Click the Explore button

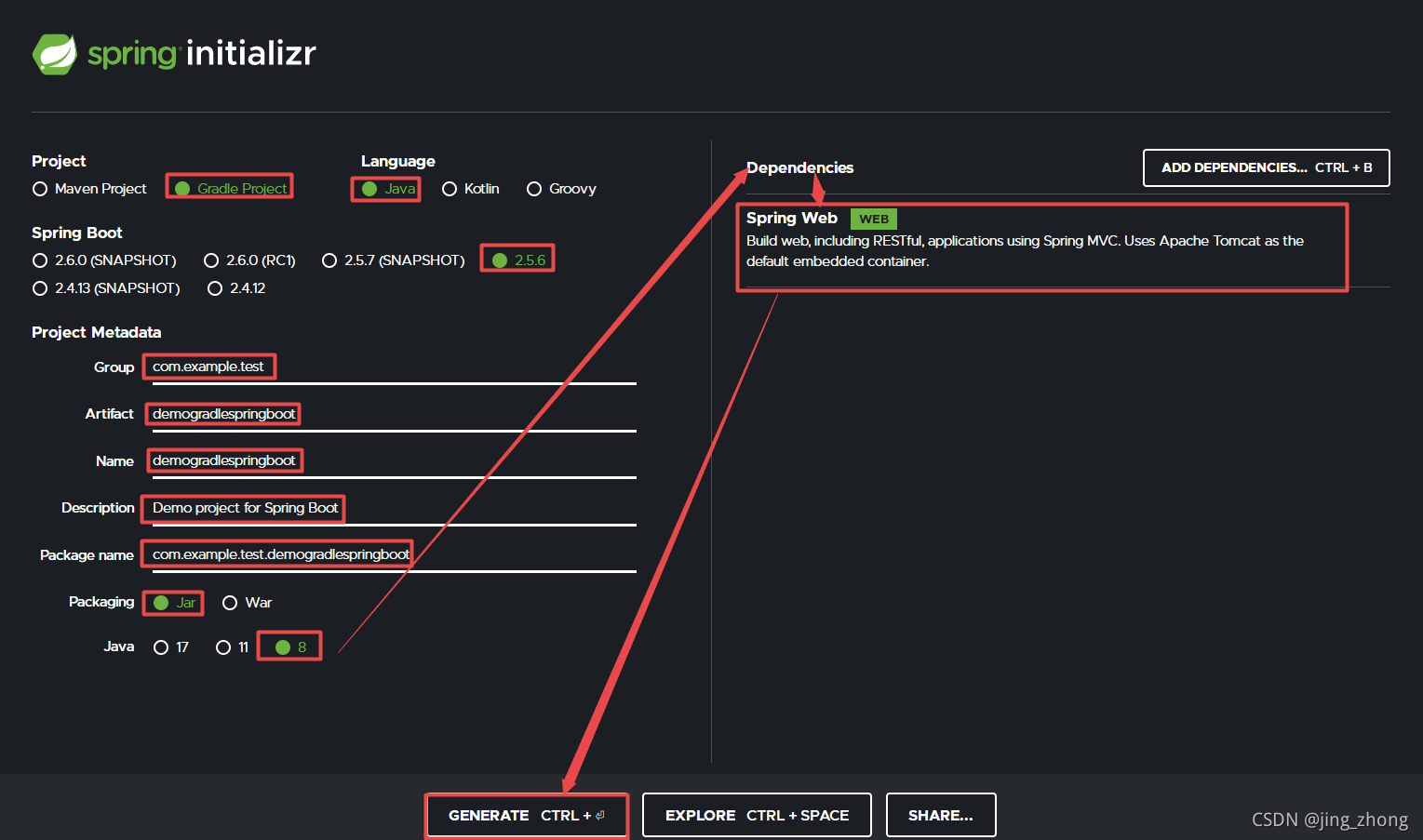[x=757, y=816]
